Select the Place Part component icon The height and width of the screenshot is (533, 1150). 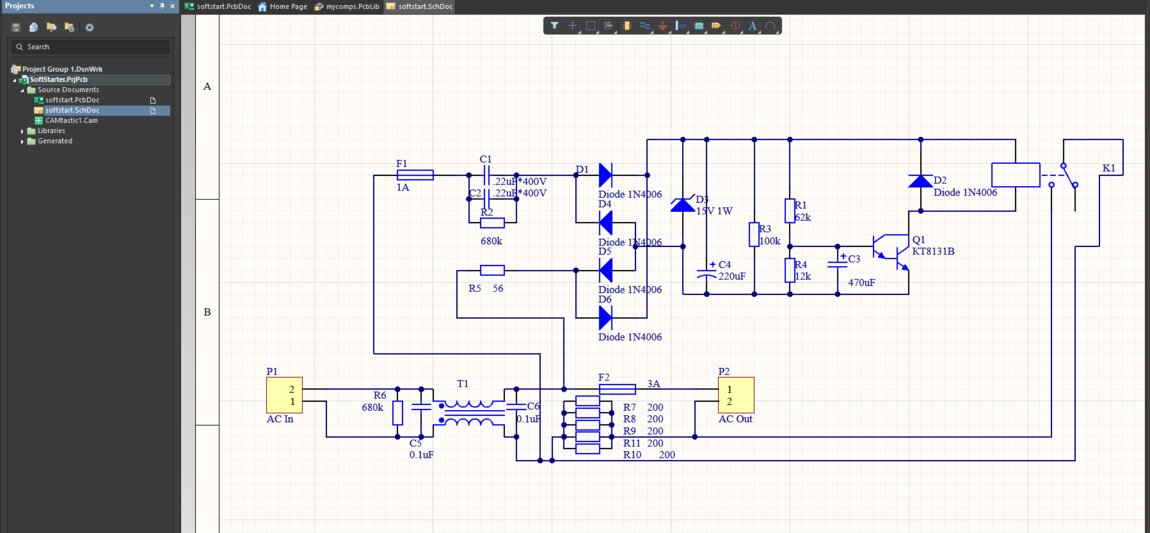pyautogui.click(x=626, y=26)
